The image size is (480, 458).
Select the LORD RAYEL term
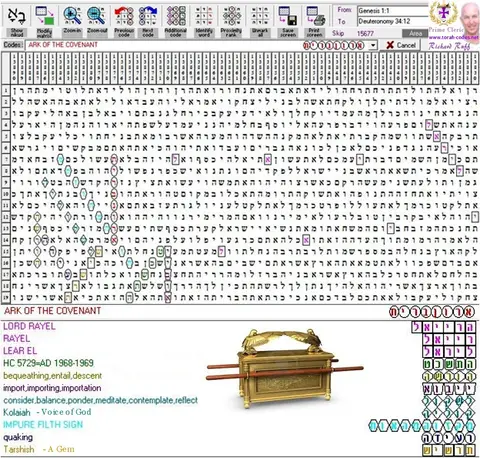pyautogui.click(x=29, y=326)
